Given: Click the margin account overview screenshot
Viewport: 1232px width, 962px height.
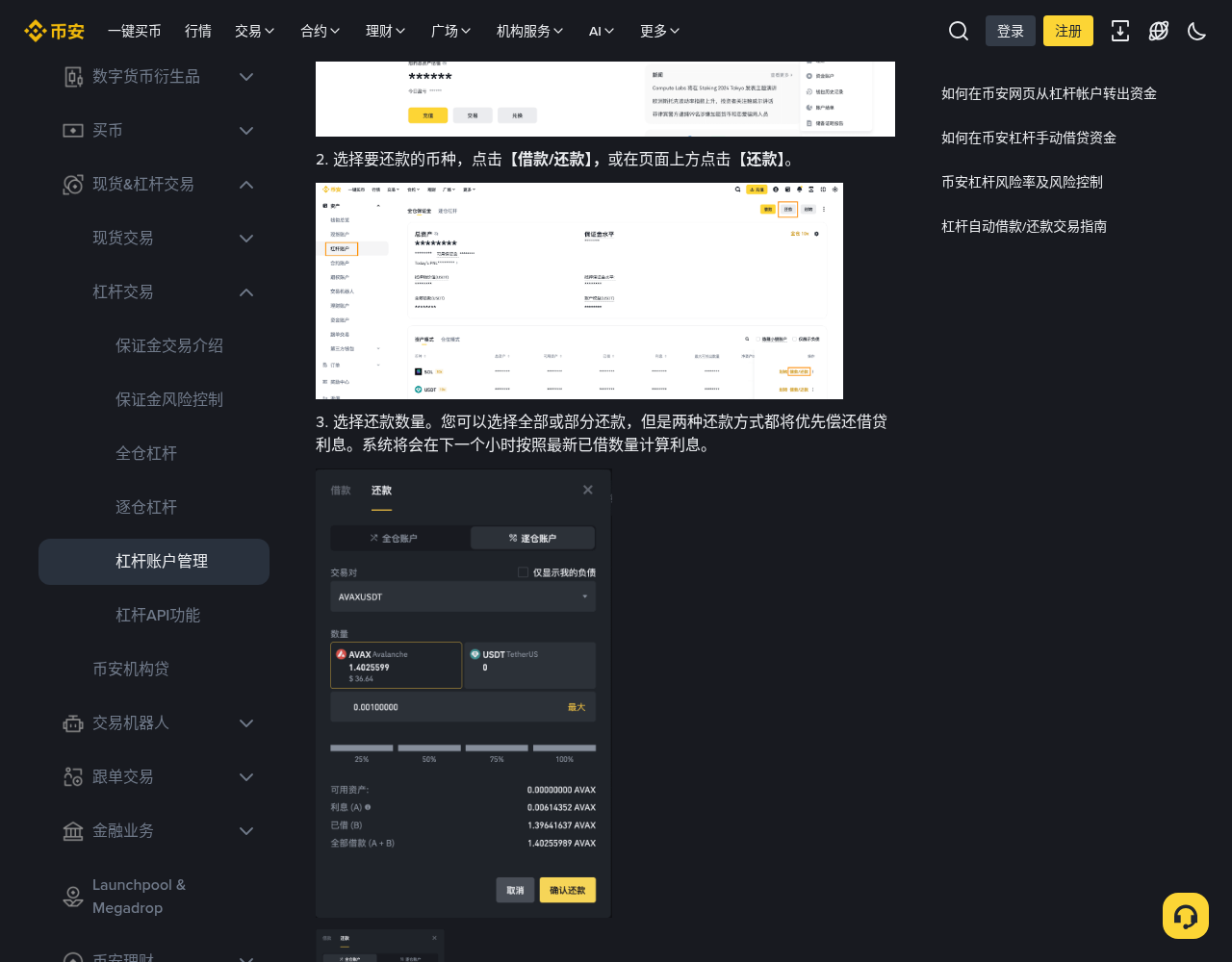Looking at the screenshot, I should pos(579,291).
